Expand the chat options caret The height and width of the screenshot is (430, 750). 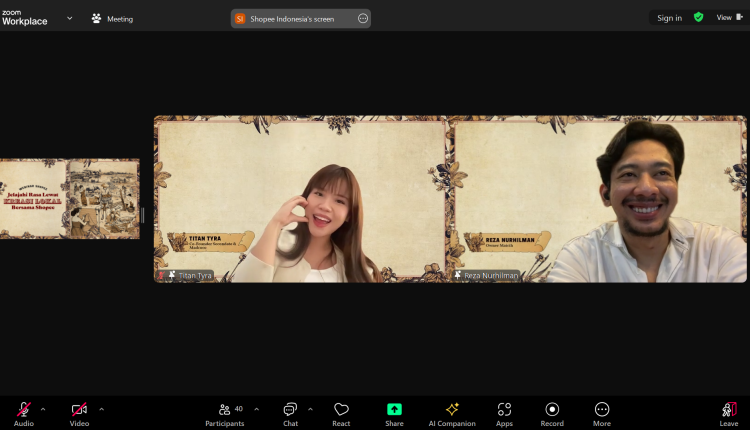point(310,409)
